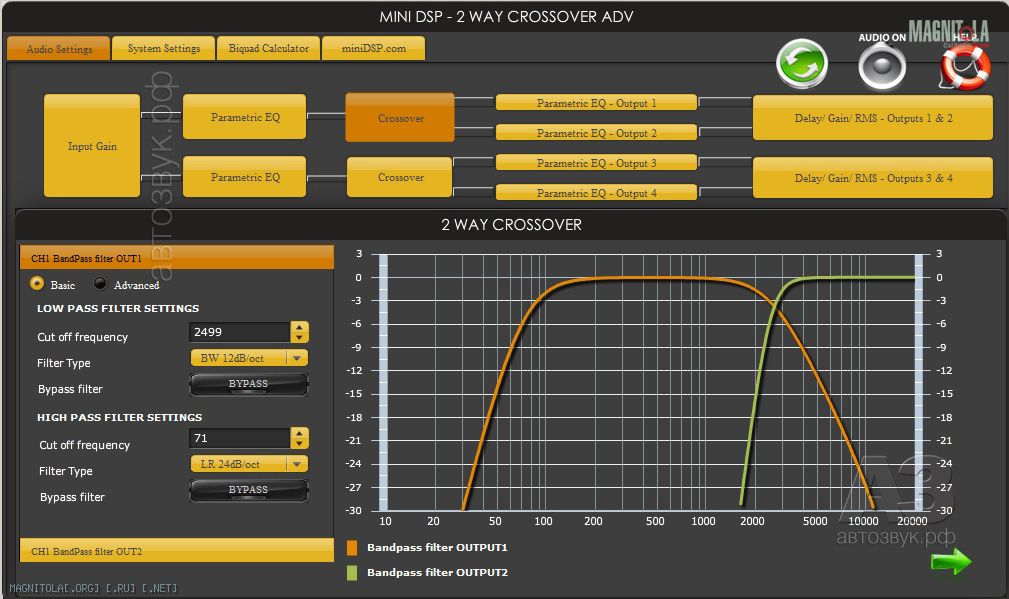The width and height of the screenshot is (1009, 599).
Task: Open Parametric EQ - Output 2
Action: (597, 133)
